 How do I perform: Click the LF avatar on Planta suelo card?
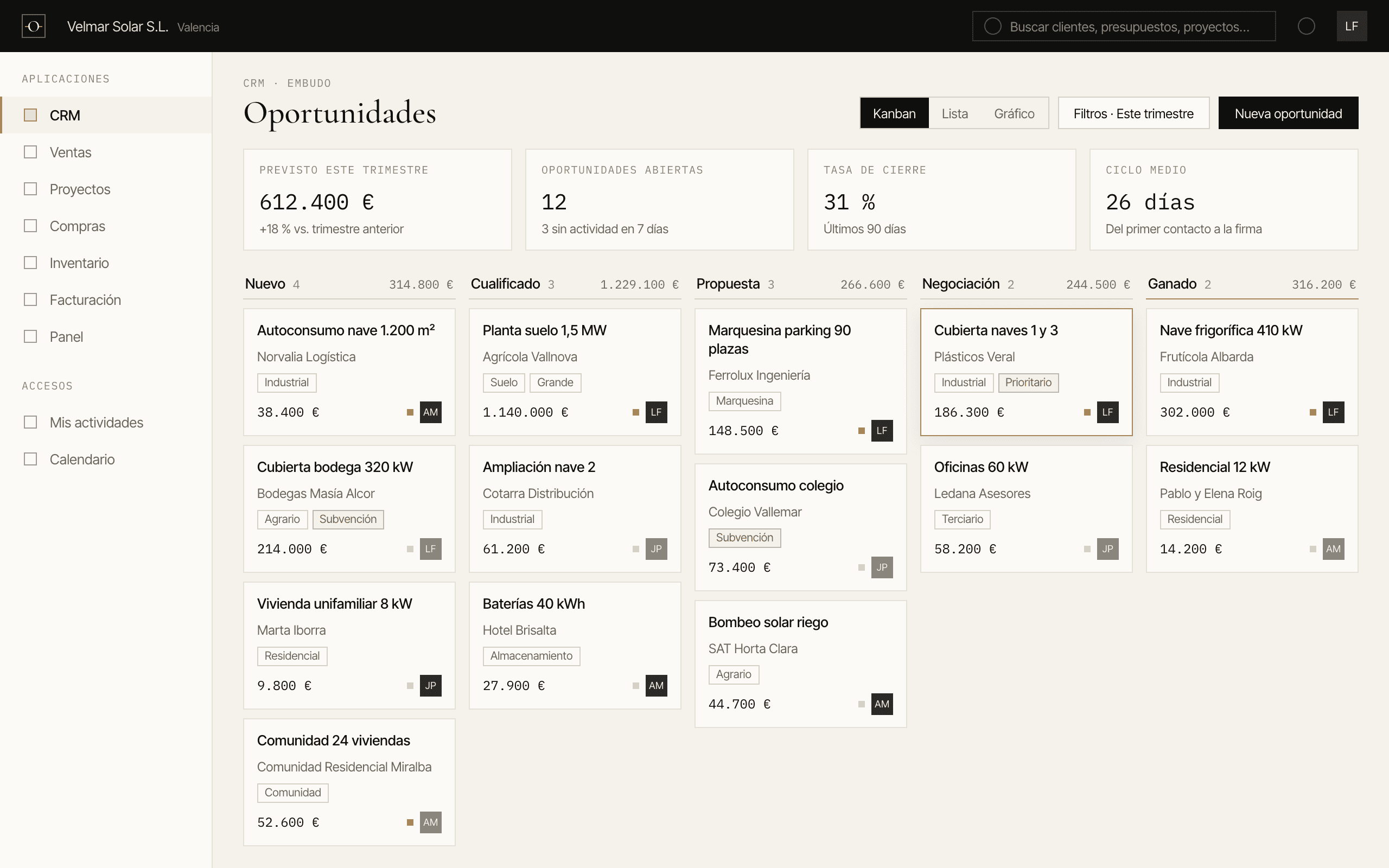656,412
